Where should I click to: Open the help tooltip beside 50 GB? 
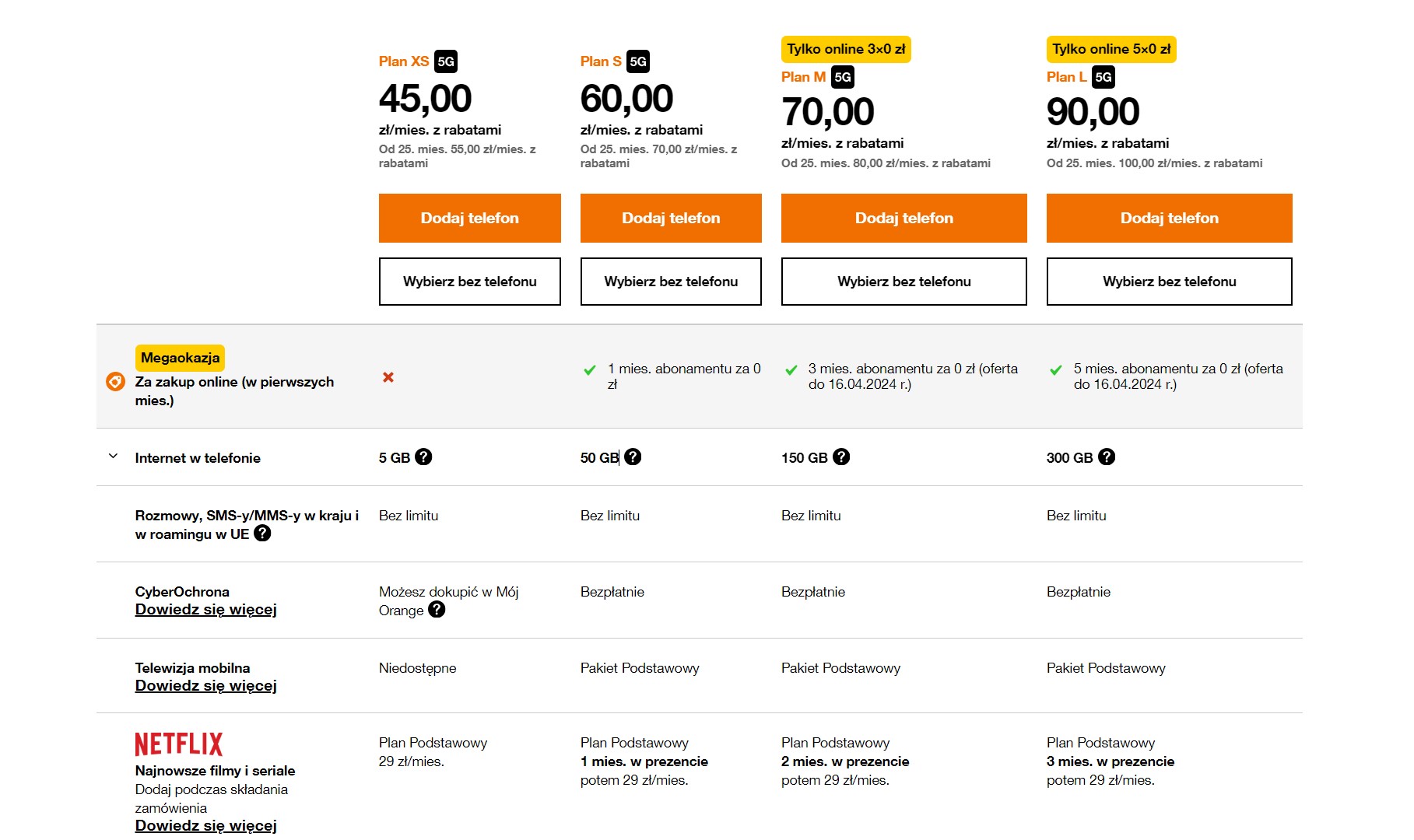pyautogui.click(x=633, y=457)
